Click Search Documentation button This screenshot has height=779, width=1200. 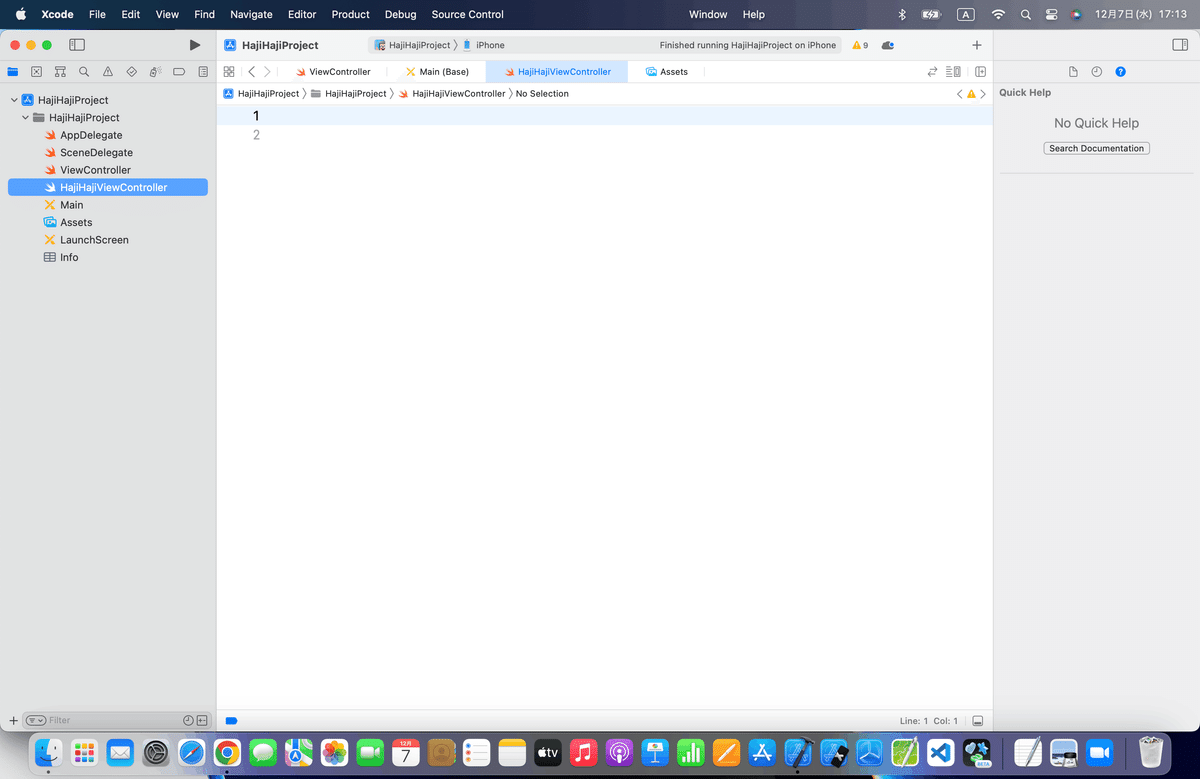pos(1096,148)
